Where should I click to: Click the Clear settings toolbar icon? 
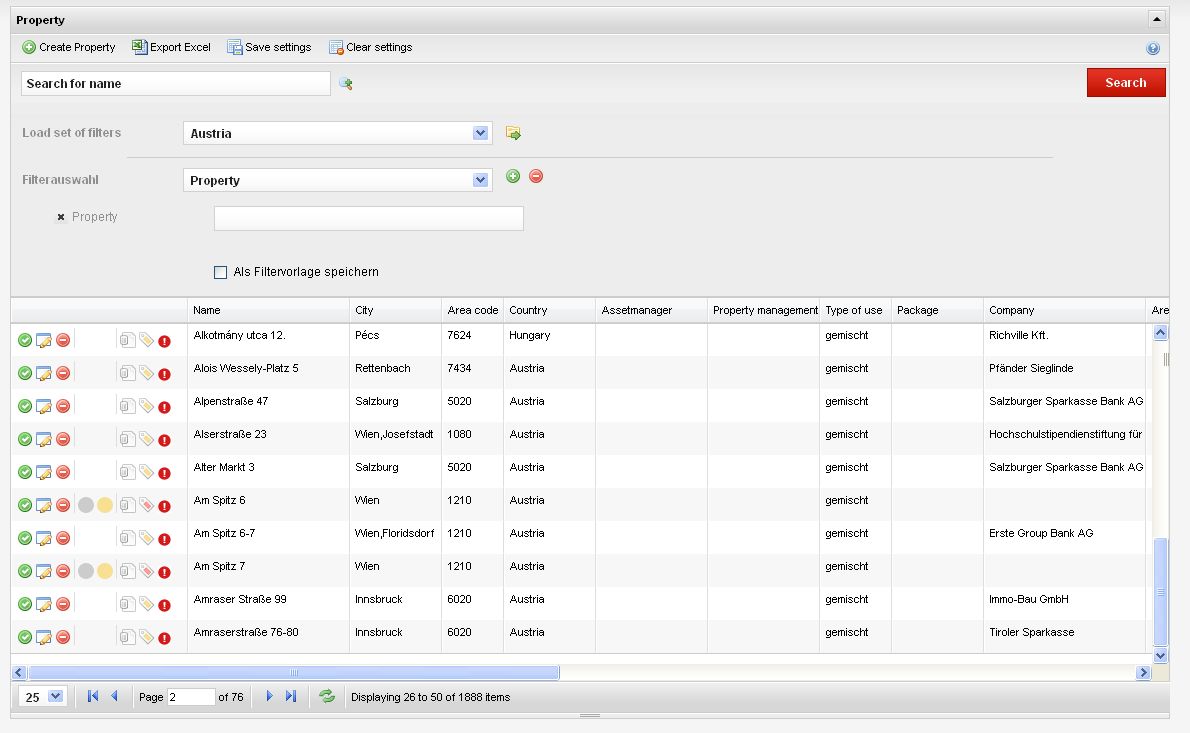pos(336,47)
